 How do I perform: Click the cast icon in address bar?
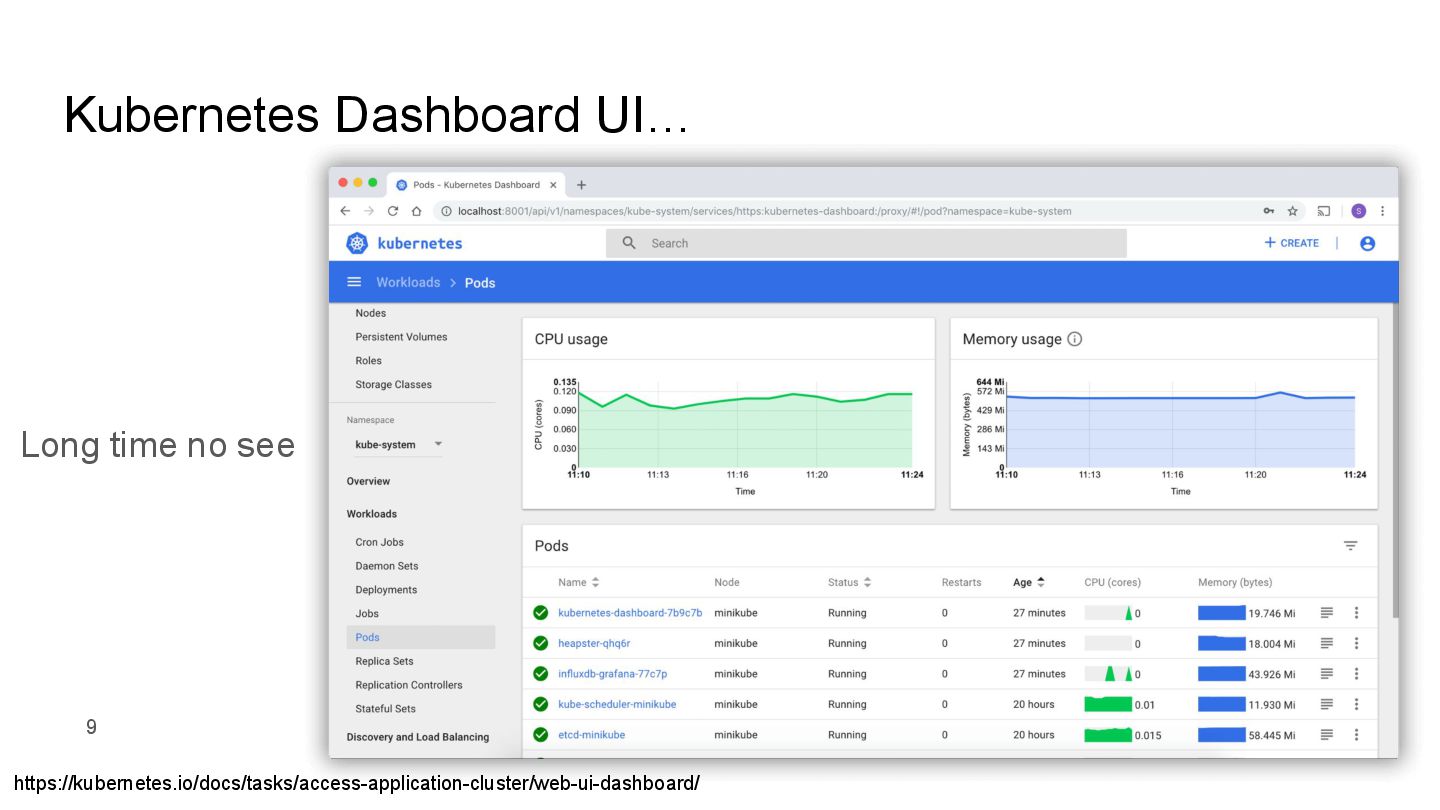(x=1324, y=211)
